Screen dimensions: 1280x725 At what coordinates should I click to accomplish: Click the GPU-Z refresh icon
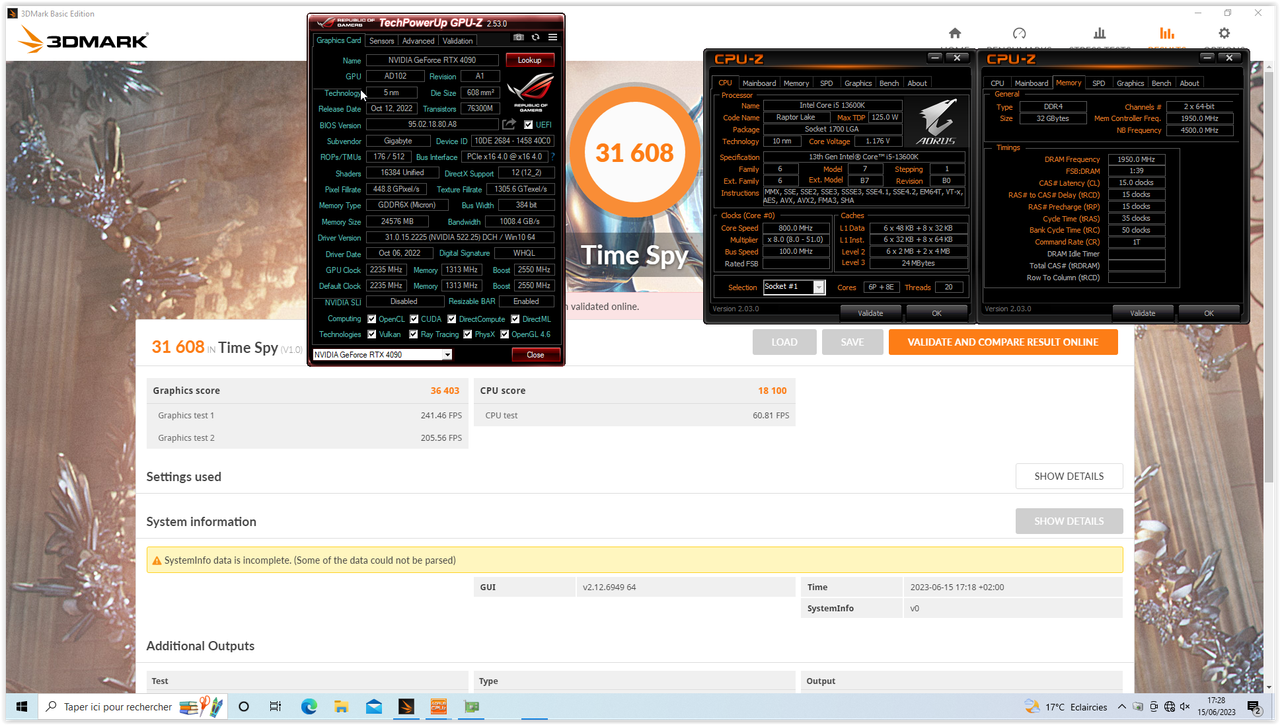[x=536, y=37]
